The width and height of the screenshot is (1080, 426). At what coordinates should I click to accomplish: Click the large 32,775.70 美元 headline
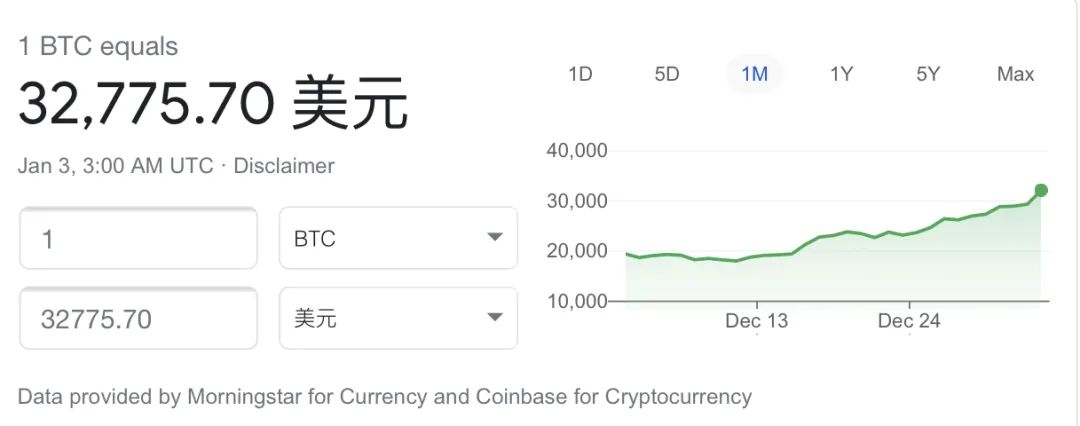pyautogui.click(x=213, y=104)
